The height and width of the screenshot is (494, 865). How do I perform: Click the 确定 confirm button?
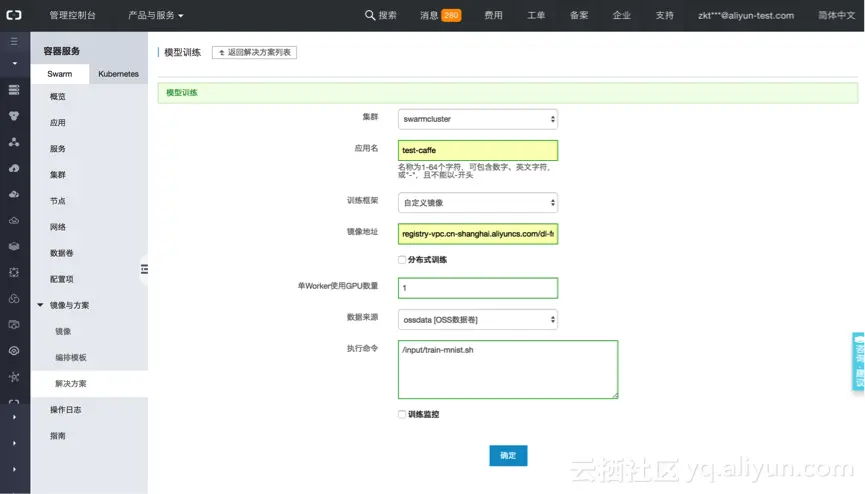(x=508, y=455)
